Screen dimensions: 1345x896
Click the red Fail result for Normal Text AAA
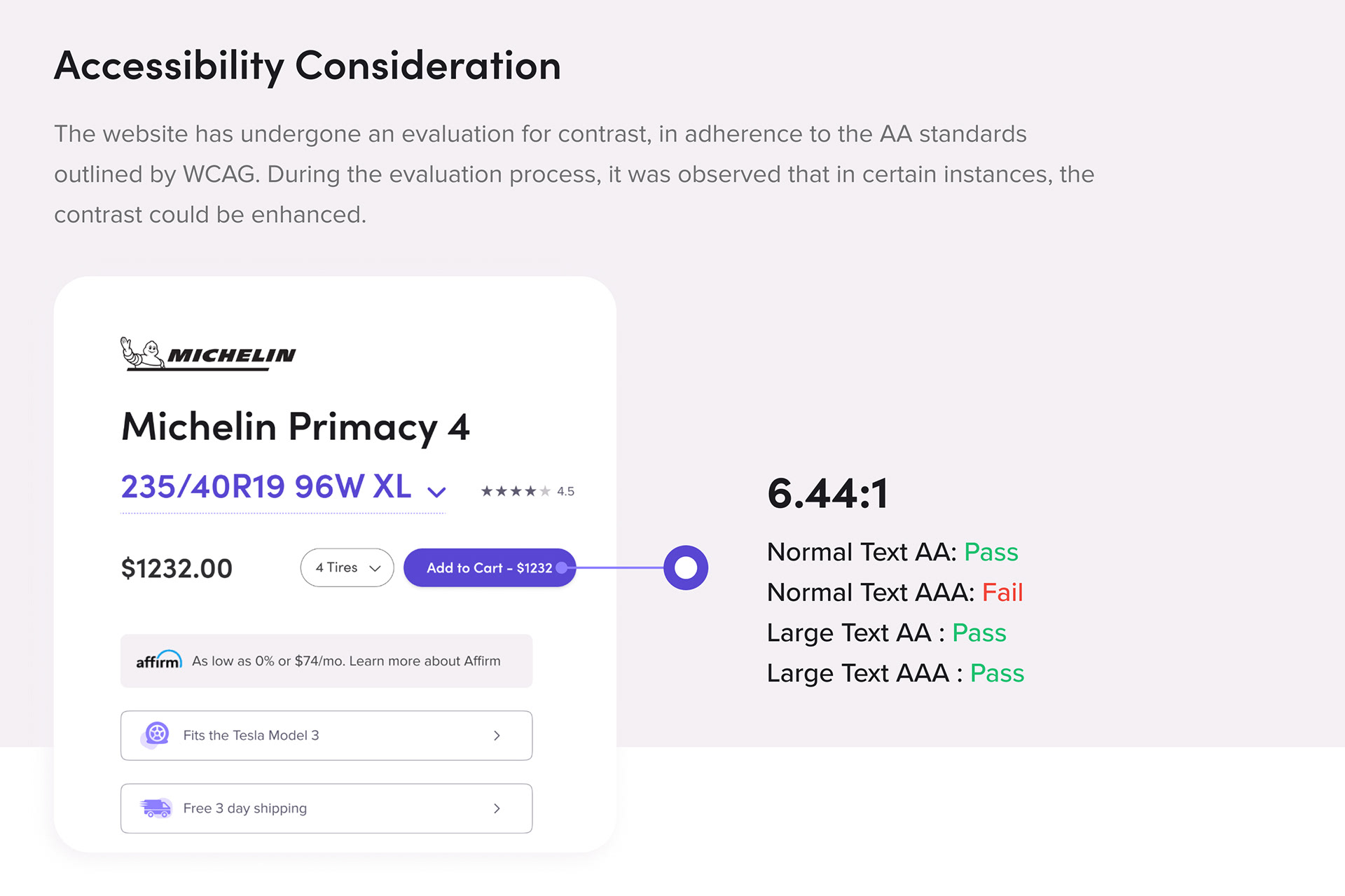click(x=1002, y=593)
